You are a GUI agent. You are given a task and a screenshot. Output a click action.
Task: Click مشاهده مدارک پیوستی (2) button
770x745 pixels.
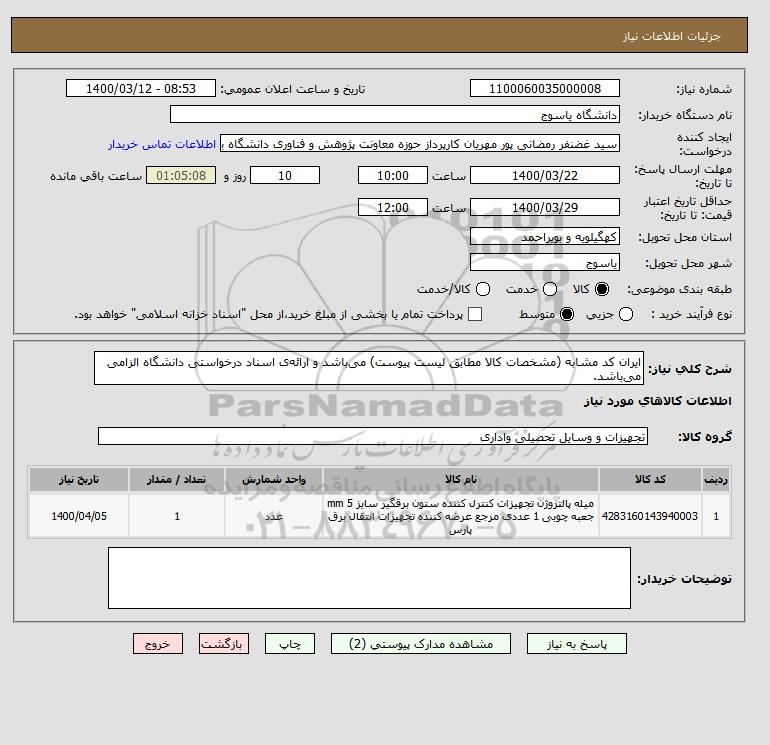(x=421, y=644)
